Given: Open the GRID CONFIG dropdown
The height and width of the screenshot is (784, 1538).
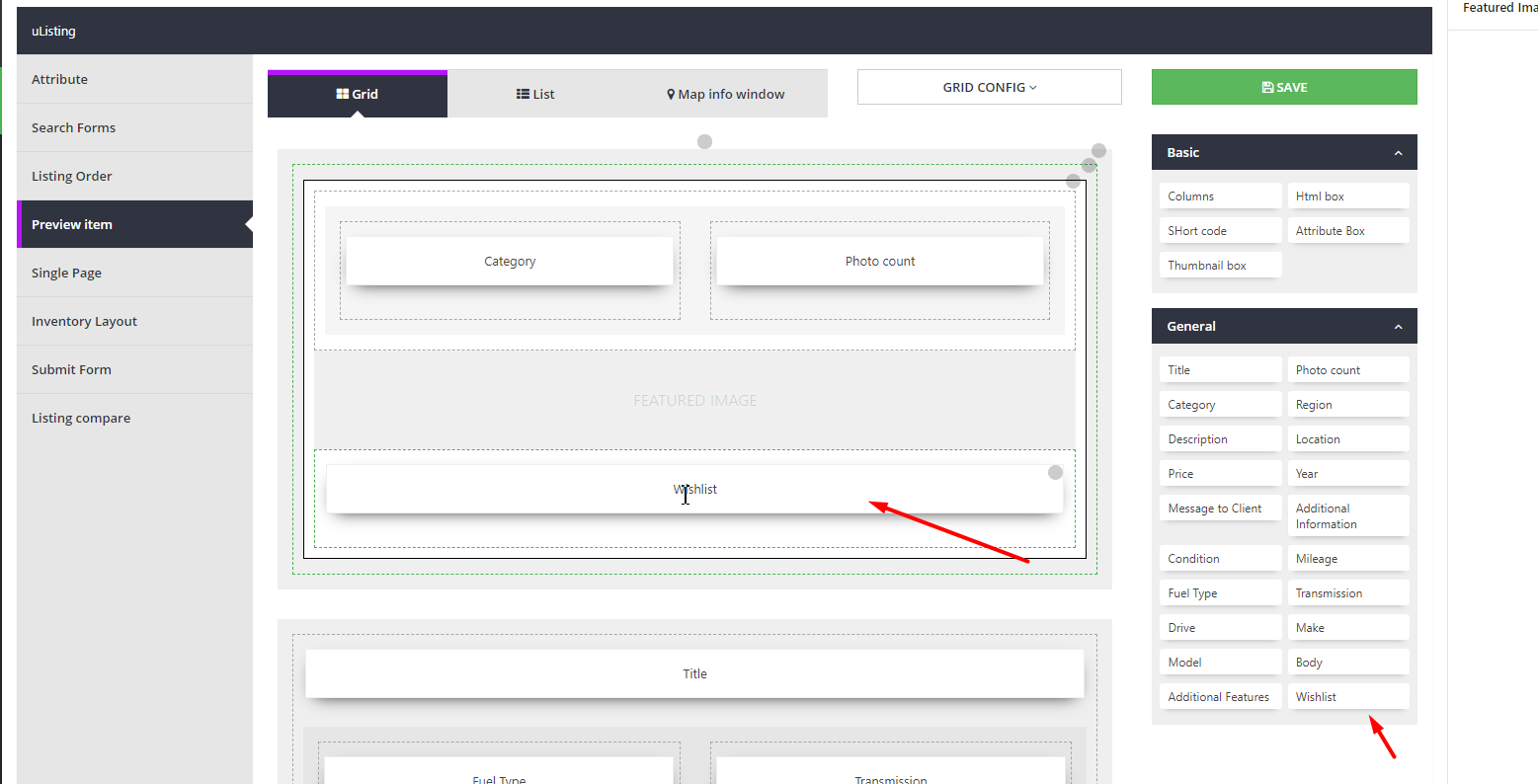Looking at the screenshot, I should tap(989, 88).
